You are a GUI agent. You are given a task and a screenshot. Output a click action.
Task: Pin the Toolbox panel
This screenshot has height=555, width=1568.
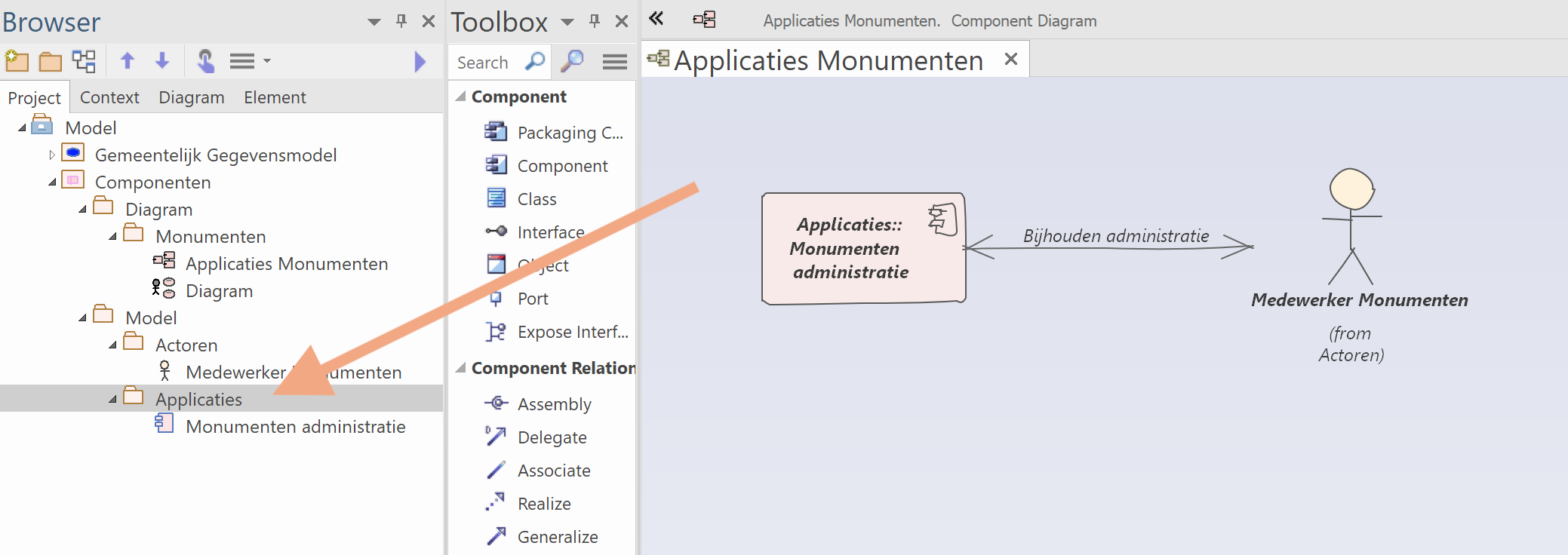(x=595, y=21)
